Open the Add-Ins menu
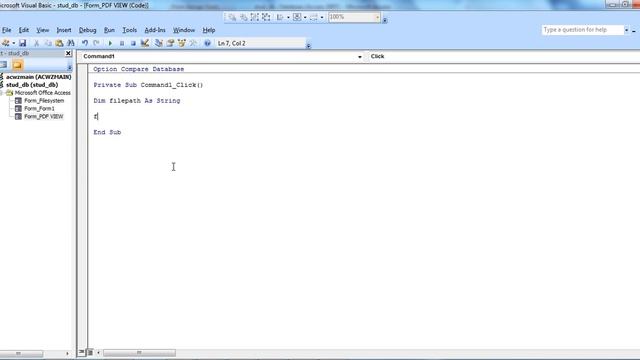This screenshot has width=640, height=360. pyautogui.click(x=155, y=30)
